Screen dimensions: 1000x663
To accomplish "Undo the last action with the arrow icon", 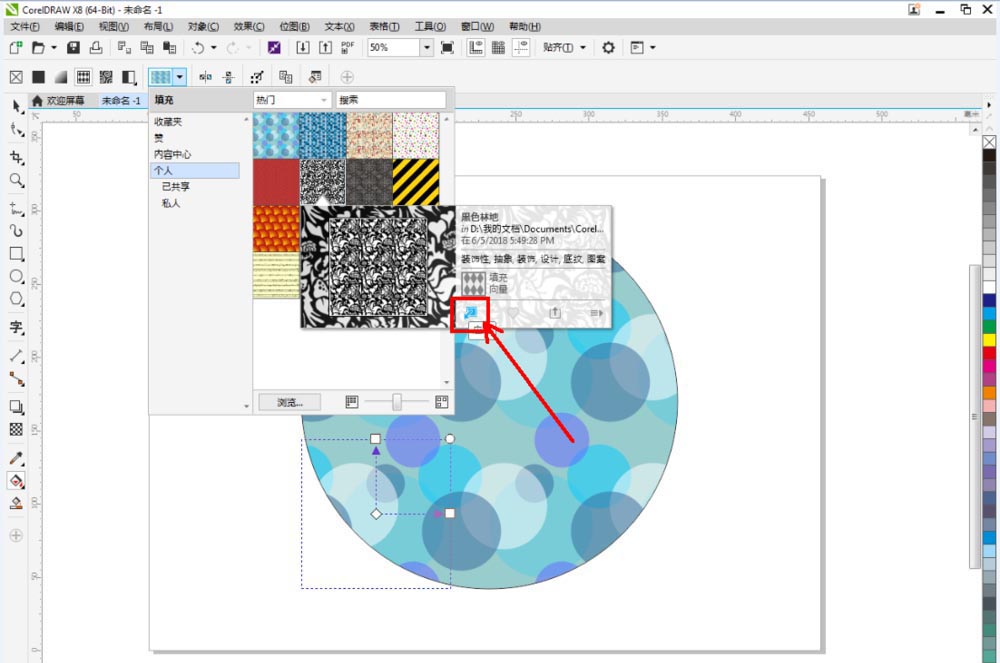I will (x=198, y=48).
